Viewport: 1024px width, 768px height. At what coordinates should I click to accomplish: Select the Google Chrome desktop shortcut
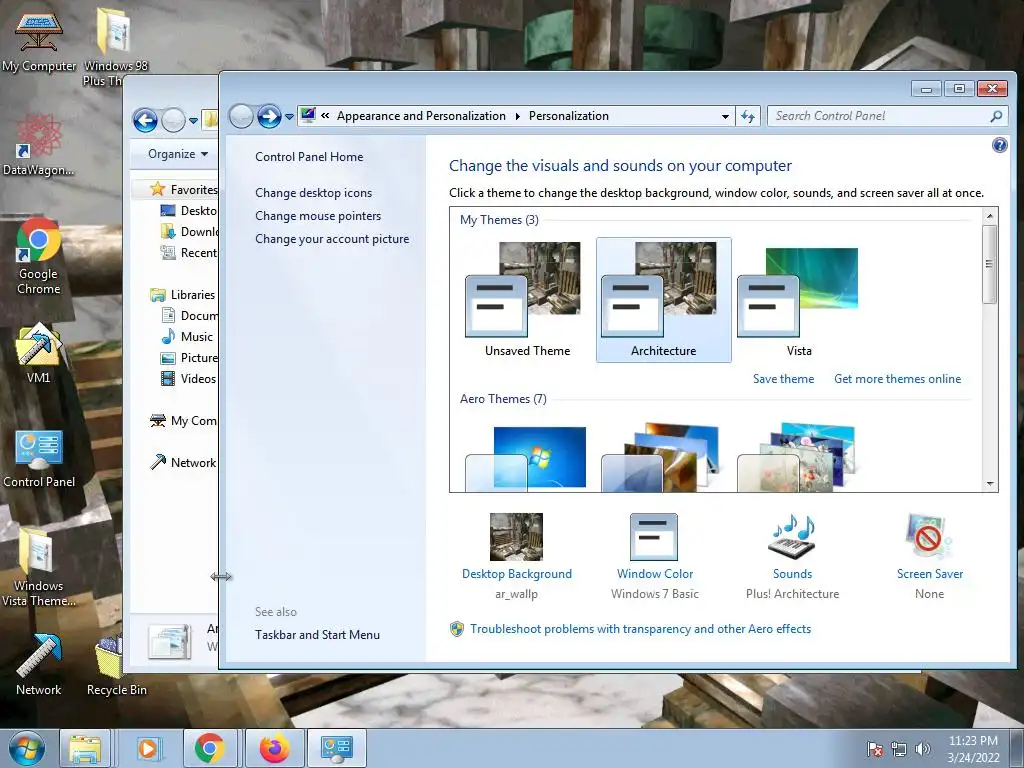coord(39,257)
